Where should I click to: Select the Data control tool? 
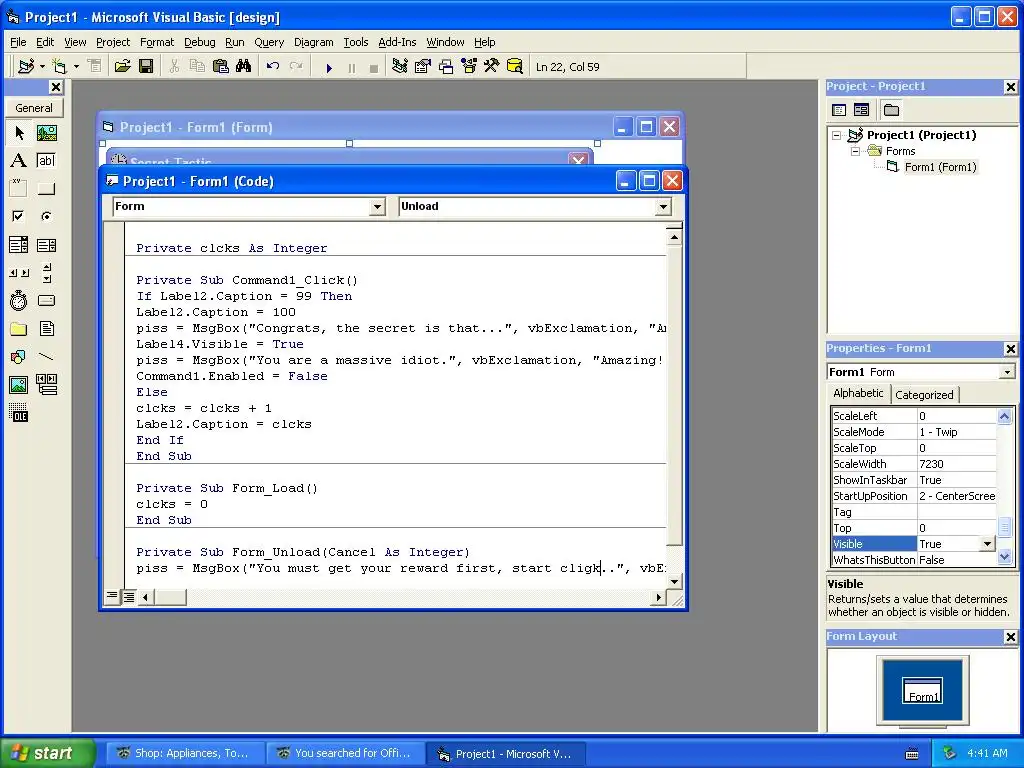pyautogui.click(x=46, y=385)
